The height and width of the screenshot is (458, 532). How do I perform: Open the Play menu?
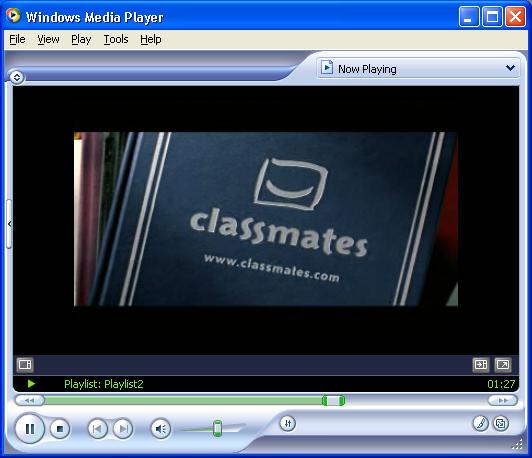[x=81, y=39]
